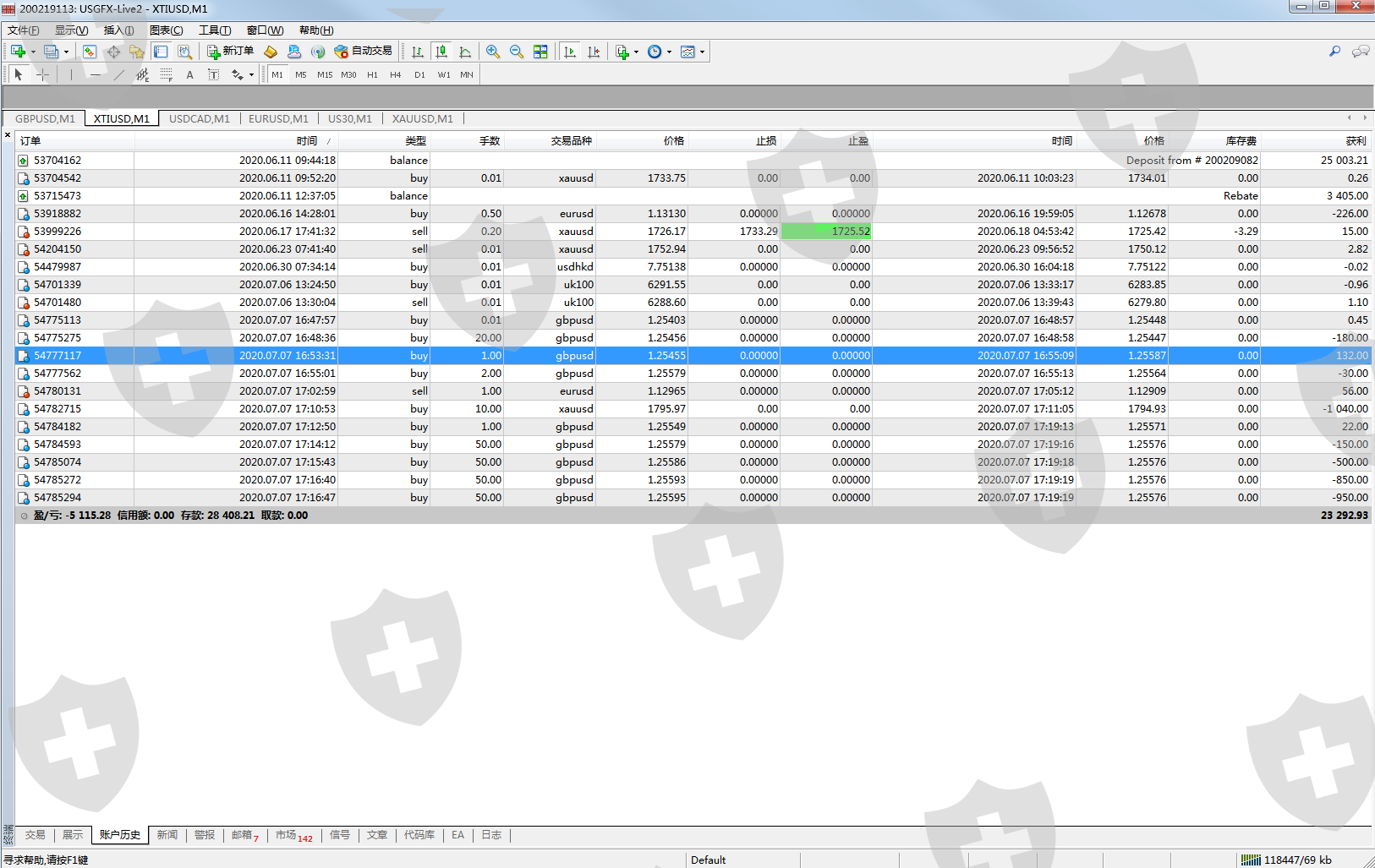The width and height of the screenshot is (1375, 868).
Task: Switch chart to candlestick display
Action: (x=441, y=52)
